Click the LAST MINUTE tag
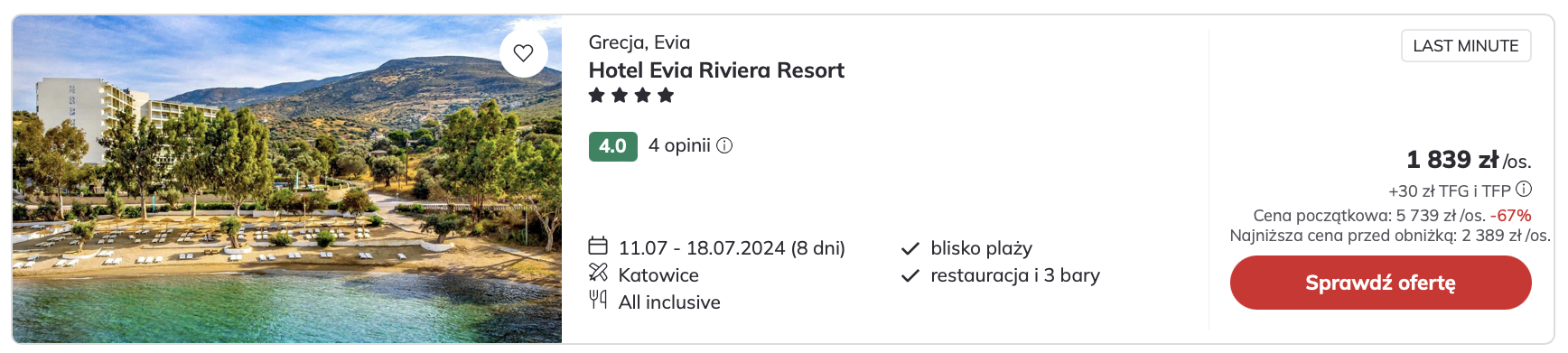This screenshot has width=1568, height=353. pyautogui.click(x=1466, y=46)
